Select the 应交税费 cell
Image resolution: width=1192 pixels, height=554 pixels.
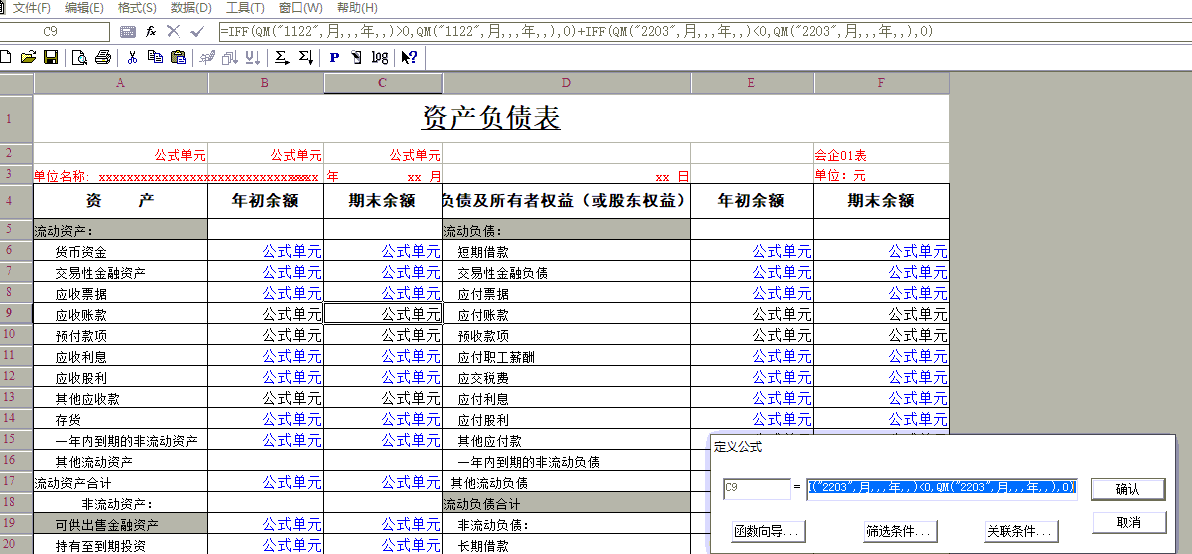(x=566, y=378)
